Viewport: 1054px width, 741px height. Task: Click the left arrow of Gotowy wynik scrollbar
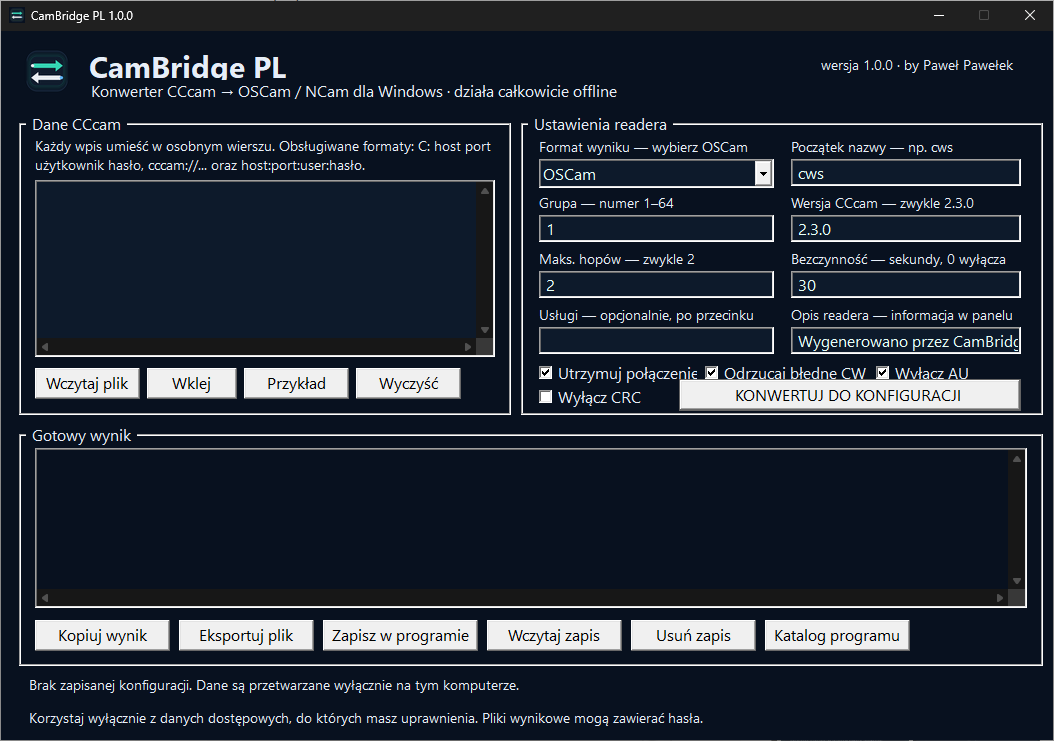tap(45, 598)
